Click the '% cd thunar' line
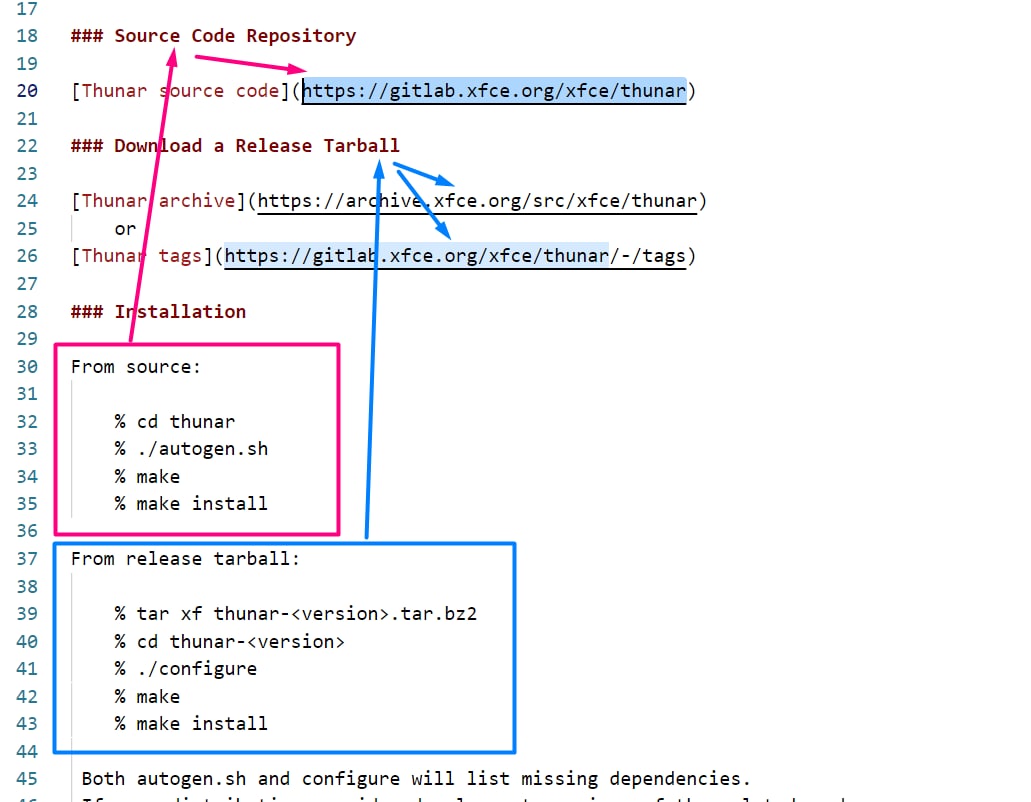The image size is (1031, 802). click(x=175, y=421)
